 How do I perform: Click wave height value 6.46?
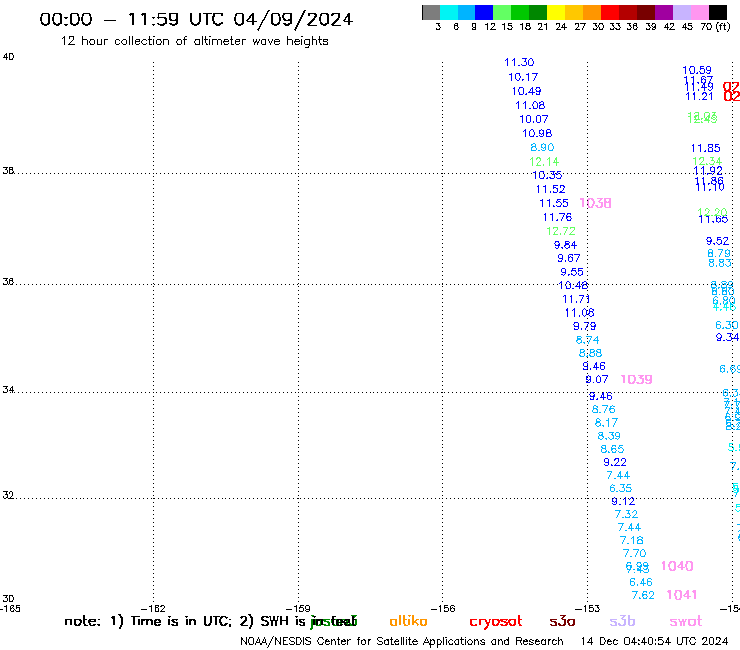click(641, 582)
